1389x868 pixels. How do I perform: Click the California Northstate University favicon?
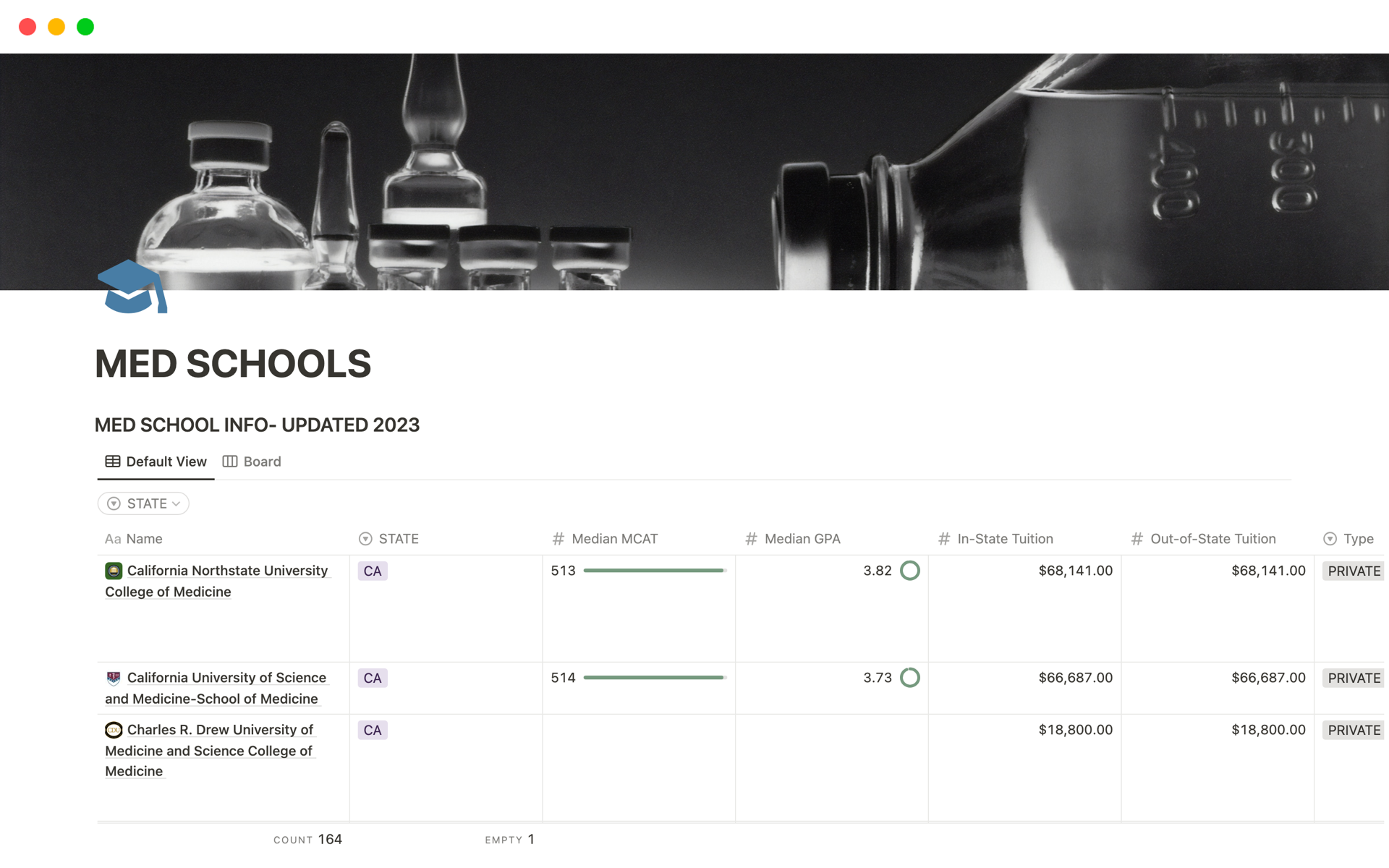[x=114, y=570]
